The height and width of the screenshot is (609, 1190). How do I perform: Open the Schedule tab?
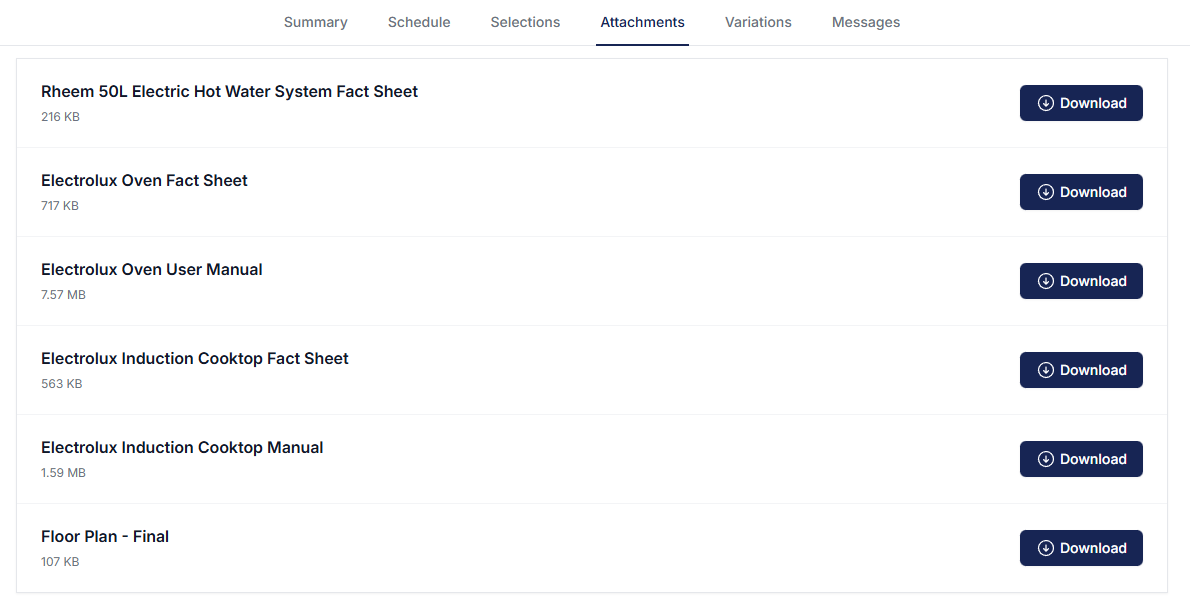click(419, 22)
